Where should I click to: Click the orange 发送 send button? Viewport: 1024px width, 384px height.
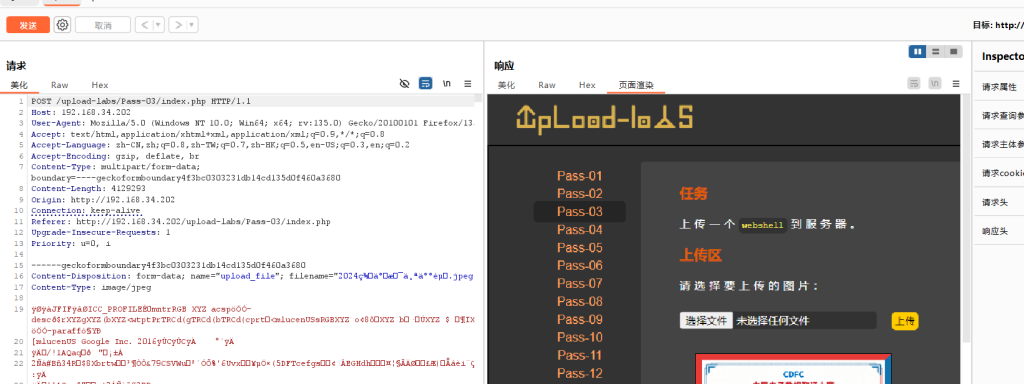tap(28, 25)
